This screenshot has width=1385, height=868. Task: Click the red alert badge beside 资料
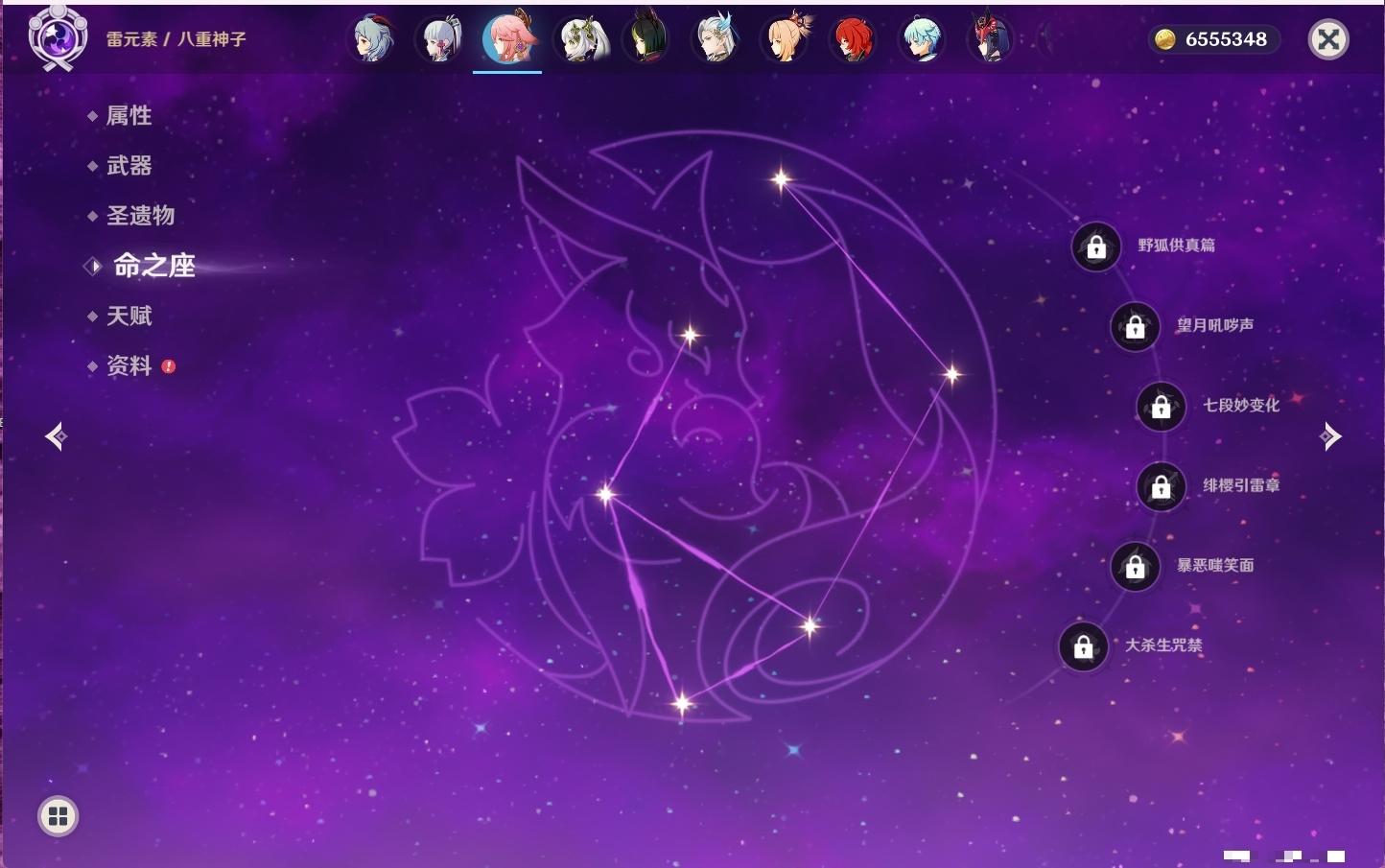click(169, 366)
